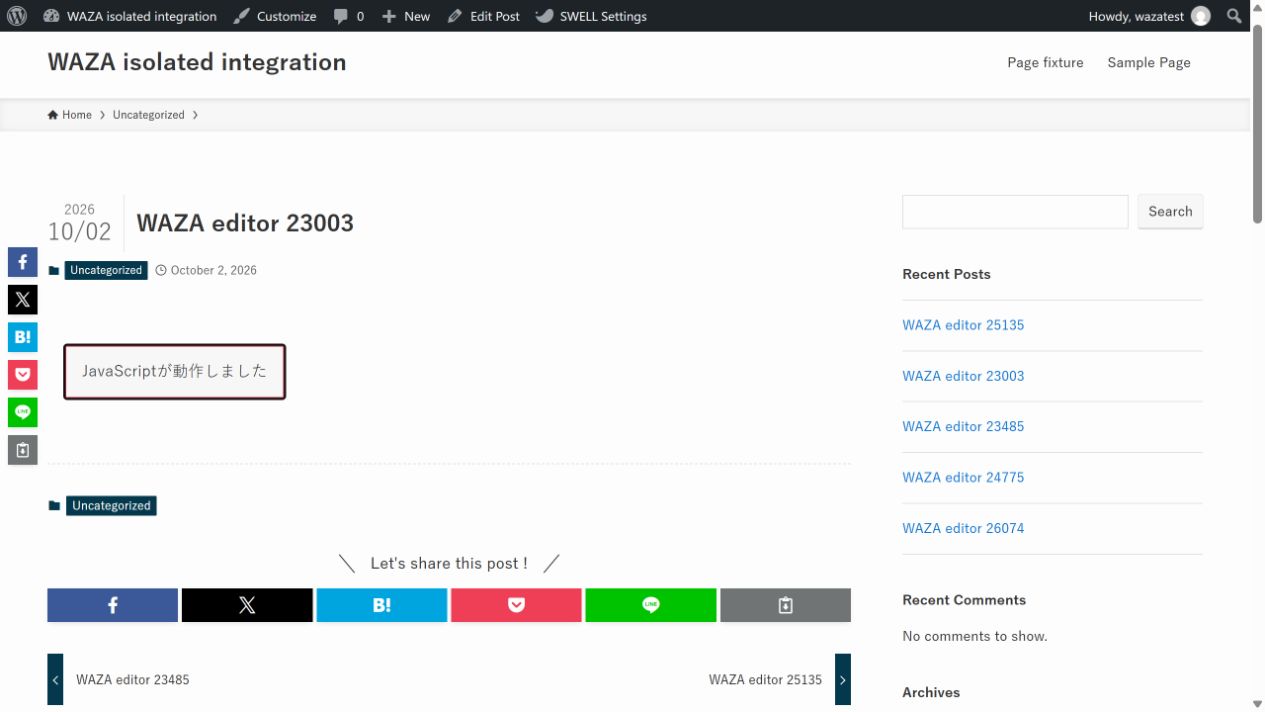This screenshot has width=1265, height=712.
Task: Open recent post WAZA editor 23003
Action: (963, 376)
